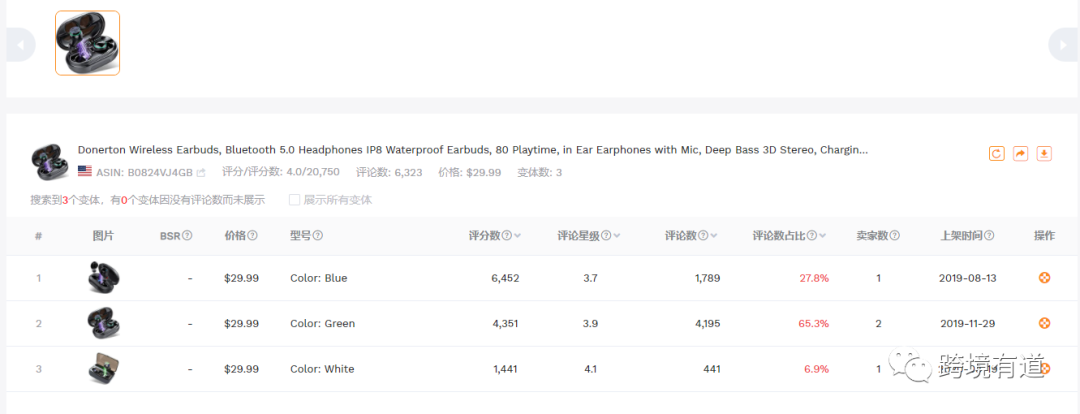
Task: Click the 6.9% review share value
Action: (817, 369)
